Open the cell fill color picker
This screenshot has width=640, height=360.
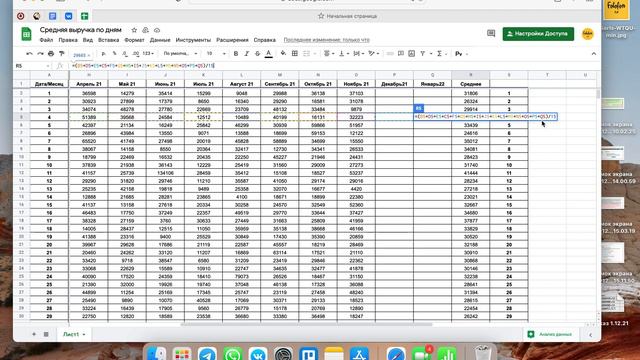tap(283, 53)
